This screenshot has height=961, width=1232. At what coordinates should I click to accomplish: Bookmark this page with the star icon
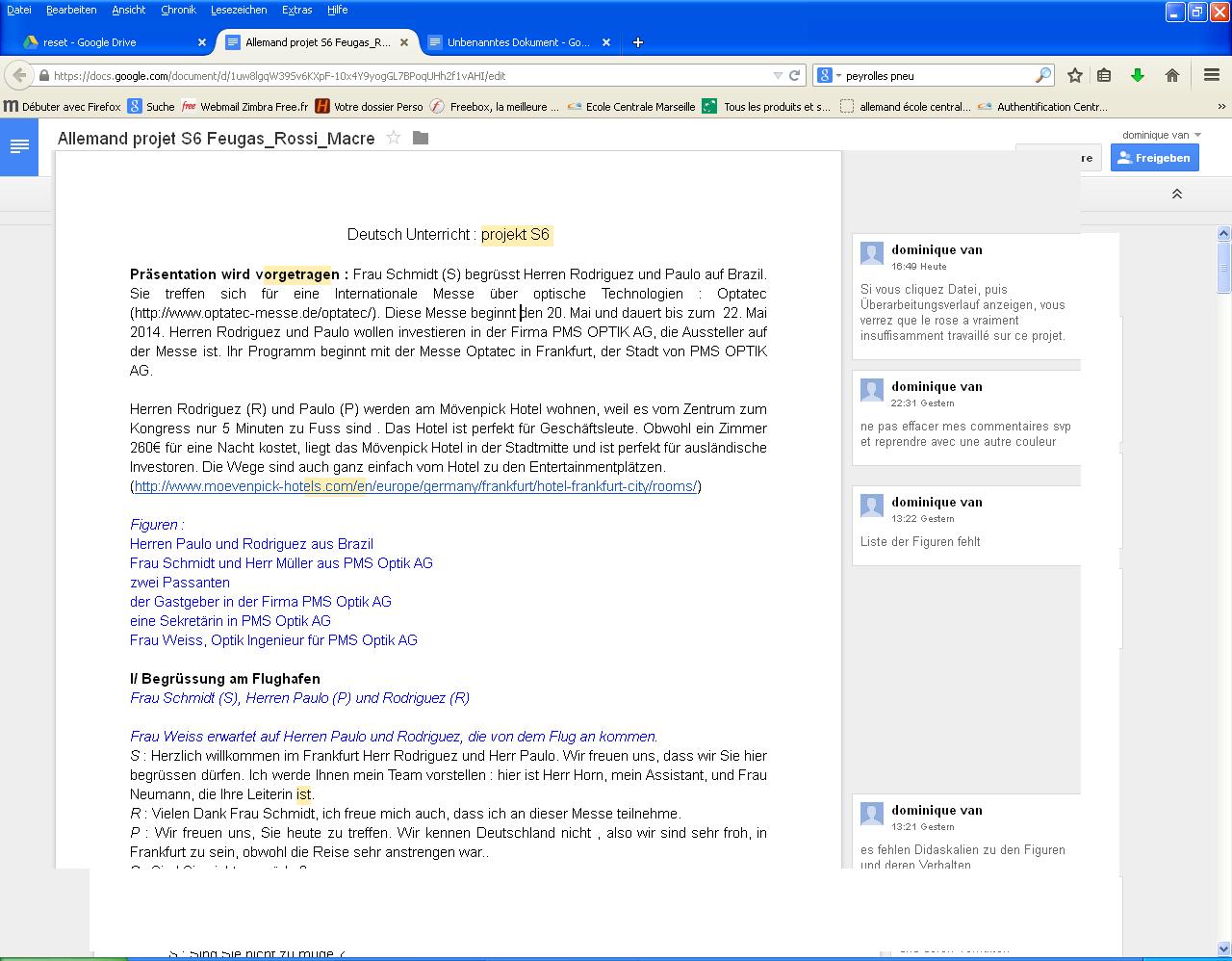pos(1074,75)
